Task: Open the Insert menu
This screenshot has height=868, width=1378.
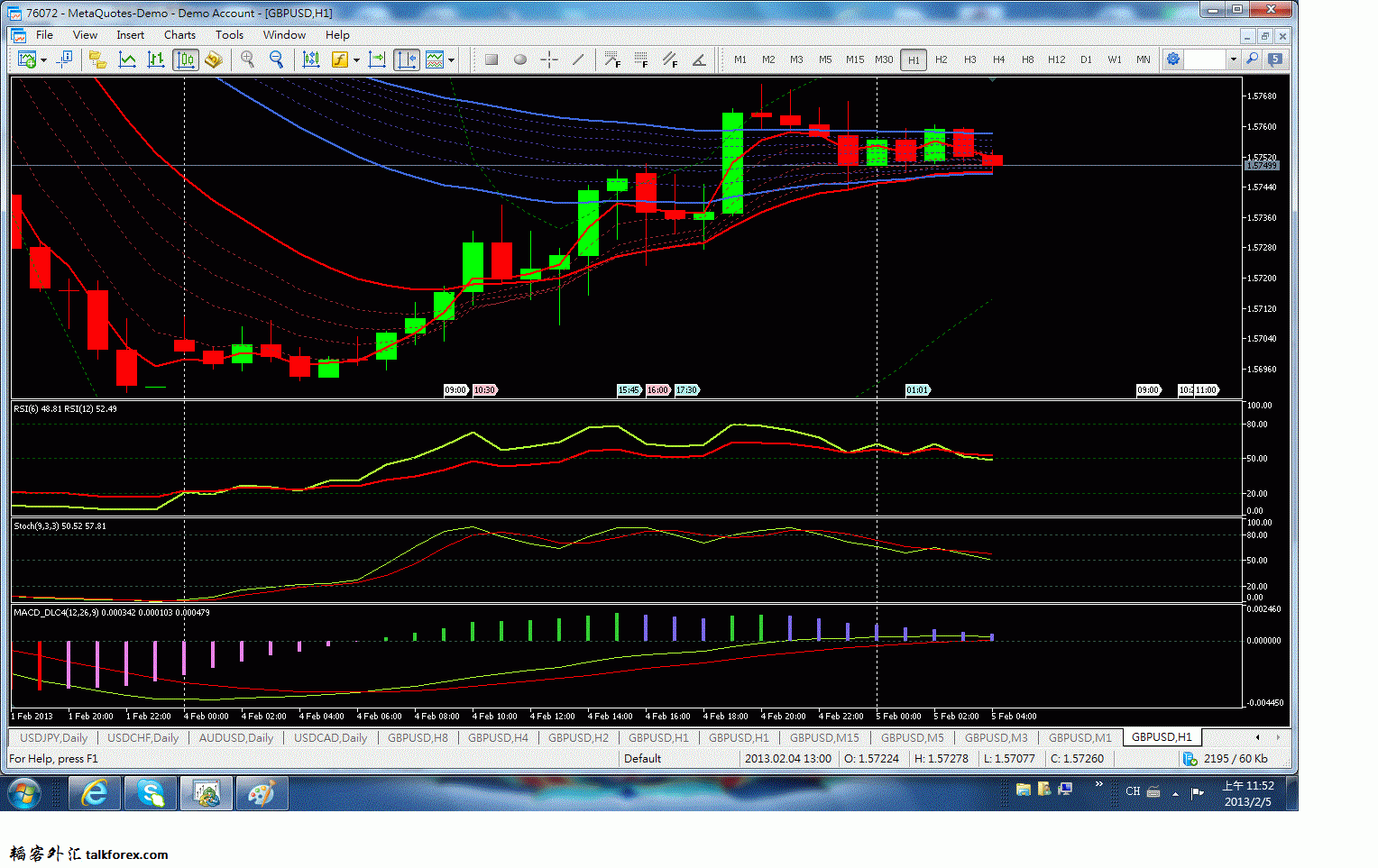Action: point(130,35)
